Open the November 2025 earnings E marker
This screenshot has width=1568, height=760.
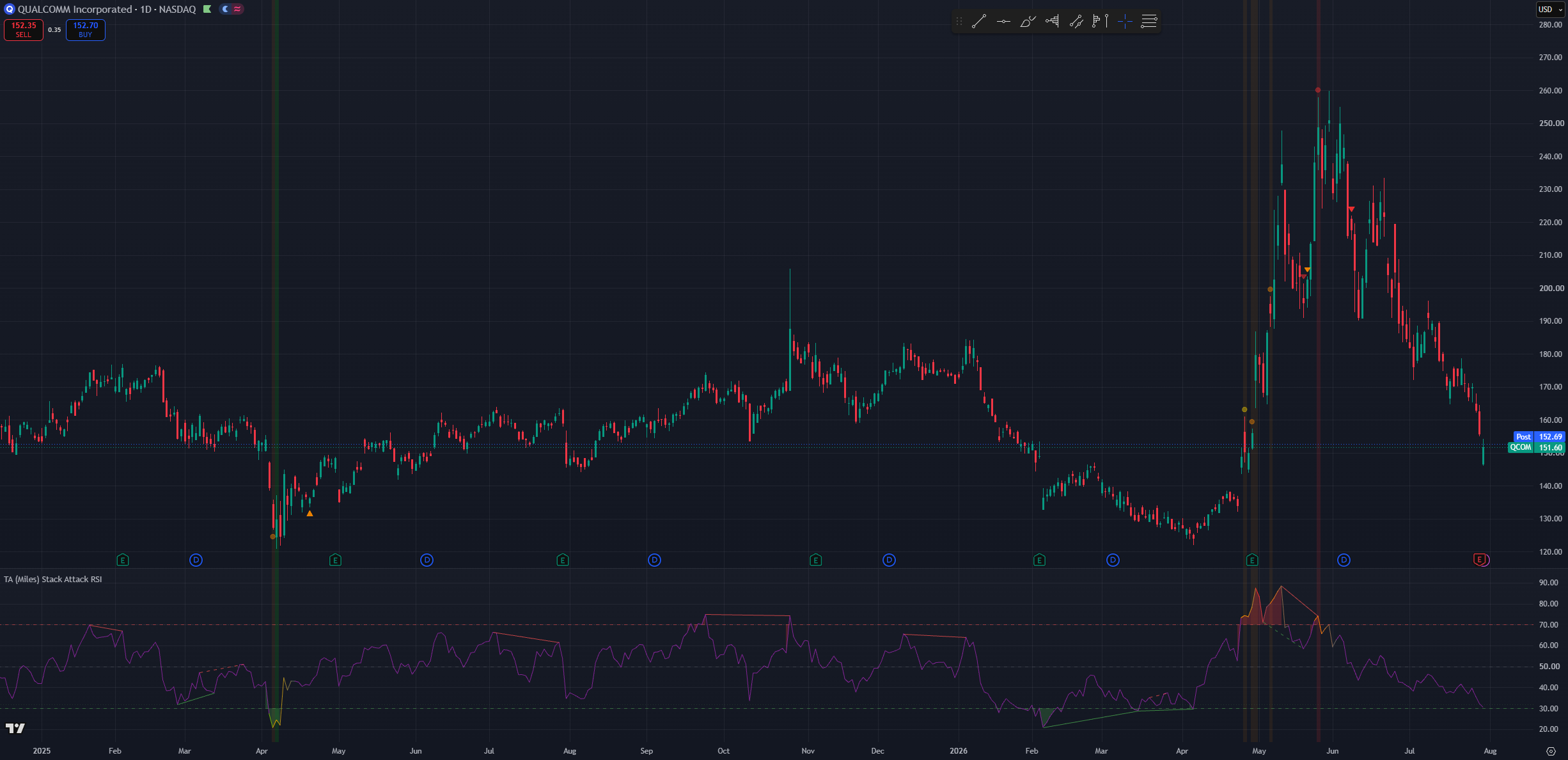(x=815, y=560)
